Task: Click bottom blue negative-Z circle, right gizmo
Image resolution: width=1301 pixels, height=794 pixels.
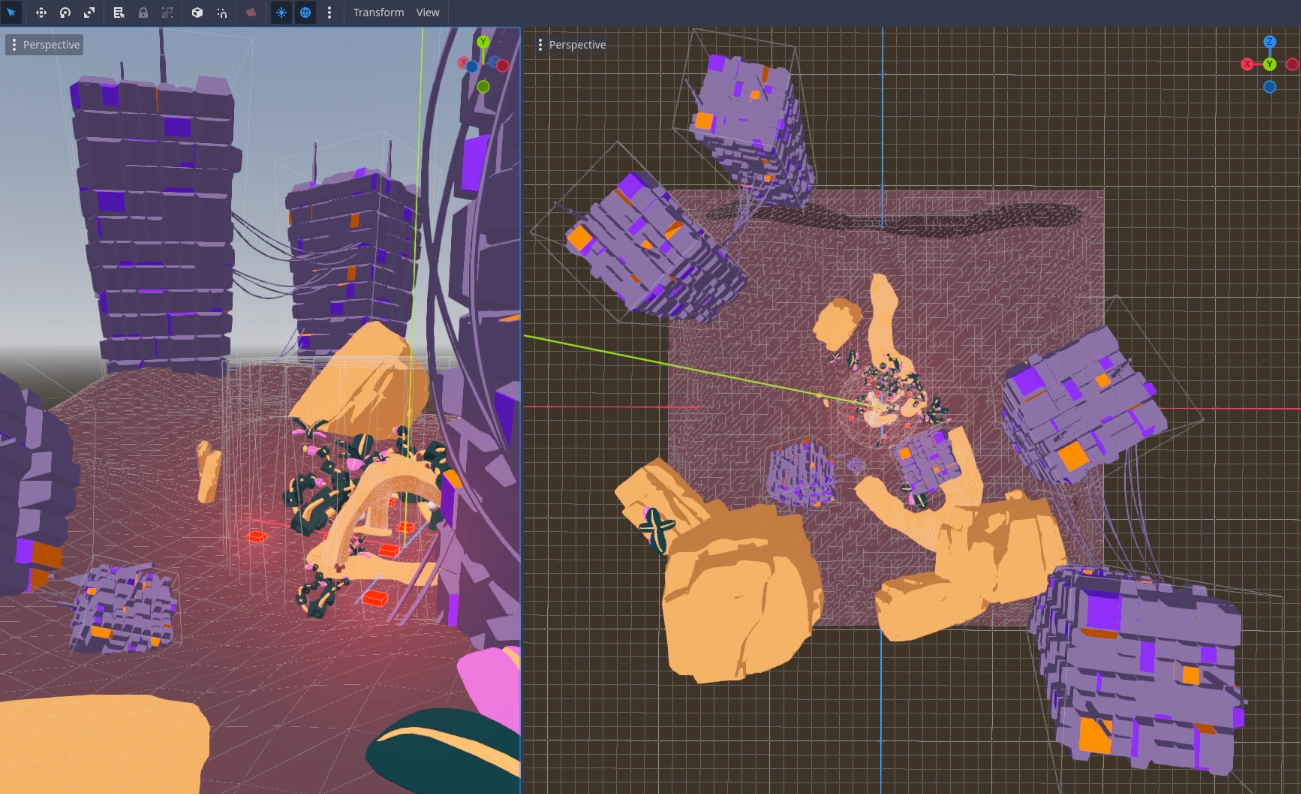Action: pos(1269,87)
